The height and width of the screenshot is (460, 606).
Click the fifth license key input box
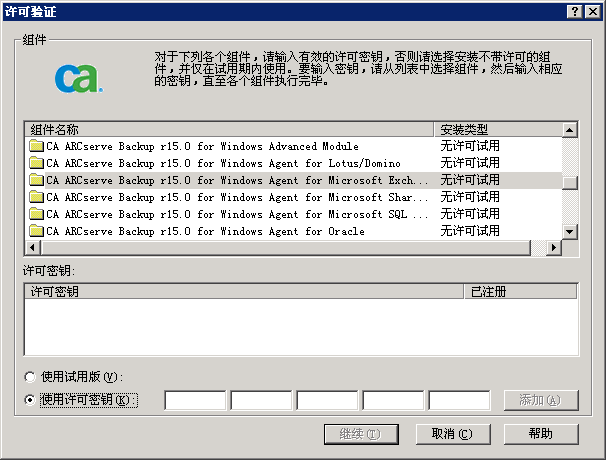point(460,400)
